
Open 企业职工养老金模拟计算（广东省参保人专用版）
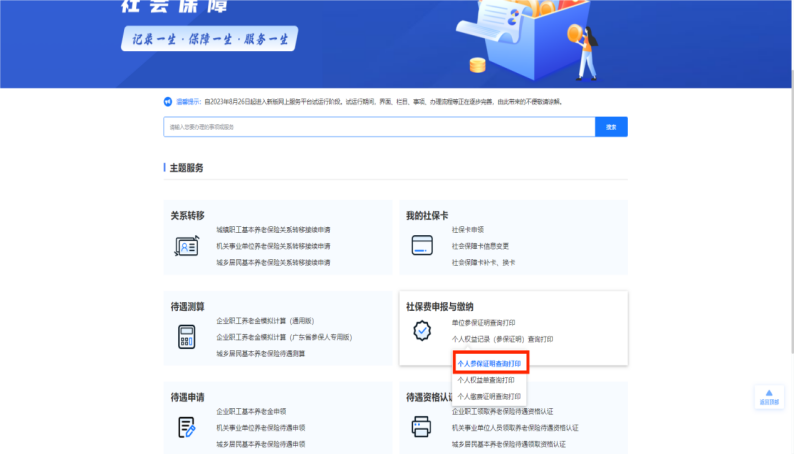point(284,337)
